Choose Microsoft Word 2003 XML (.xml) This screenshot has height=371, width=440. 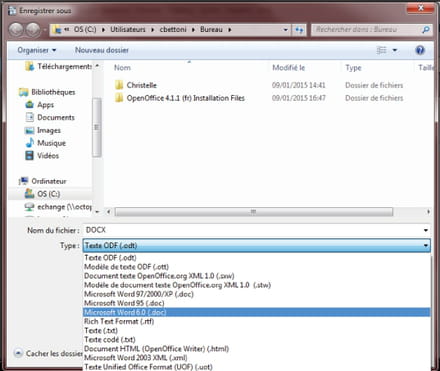256,358
